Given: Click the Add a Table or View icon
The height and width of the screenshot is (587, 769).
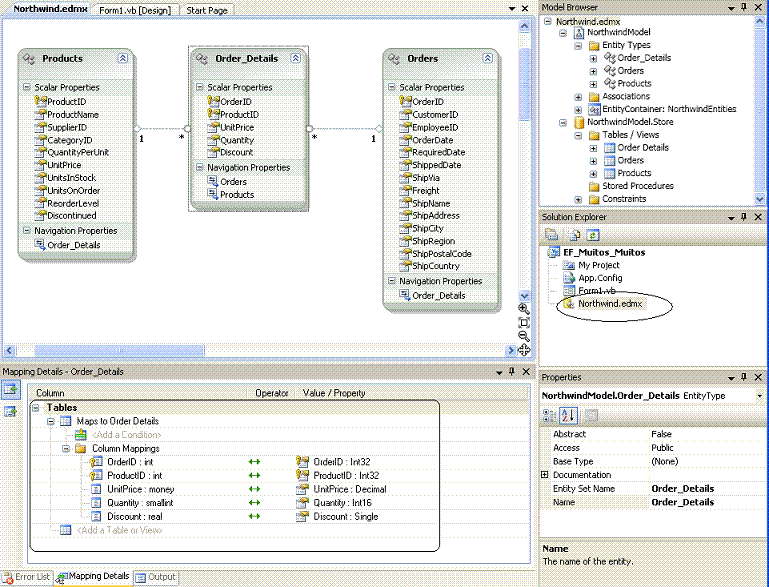Looking at the screenshot, I should (65, 530).
